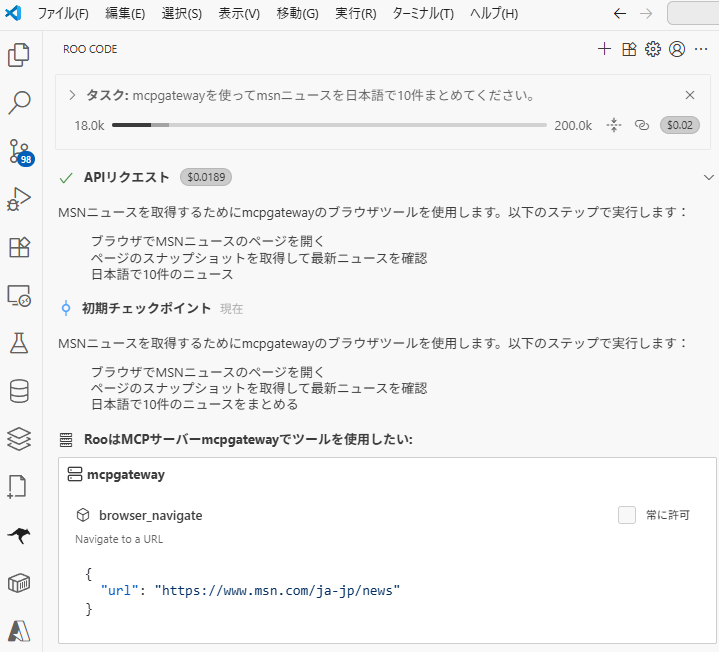Enable the 常に許可 checkbox for browser_navigate

tap(627, 515)
